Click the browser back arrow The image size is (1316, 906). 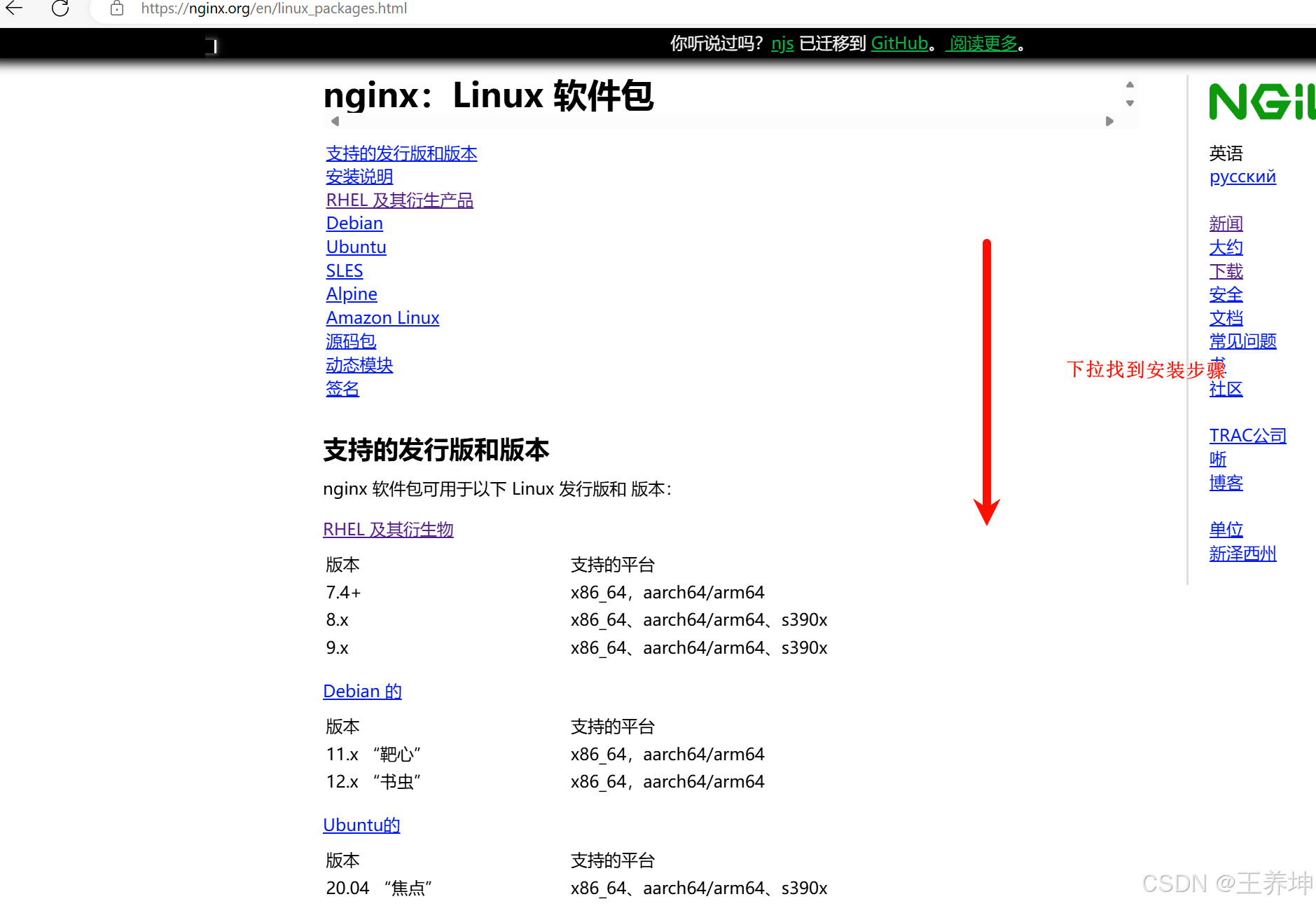[x=15, y=8]
